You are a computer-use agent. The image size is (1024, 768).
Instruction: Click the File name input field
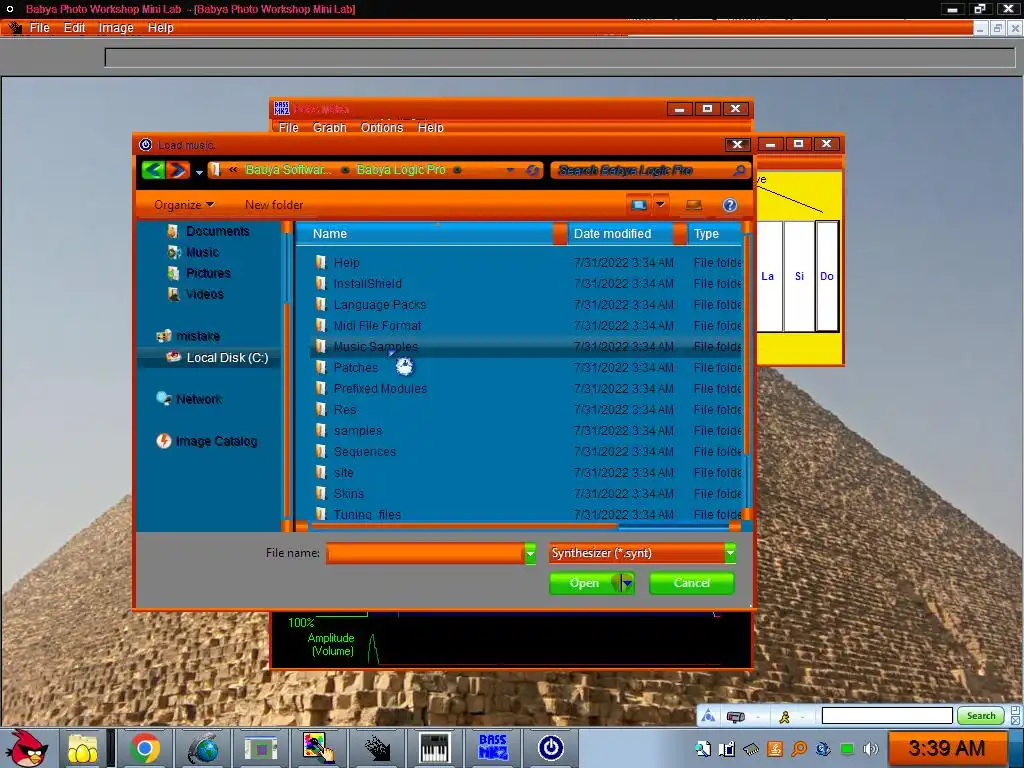pyautogui.click(x=425, y=553)
